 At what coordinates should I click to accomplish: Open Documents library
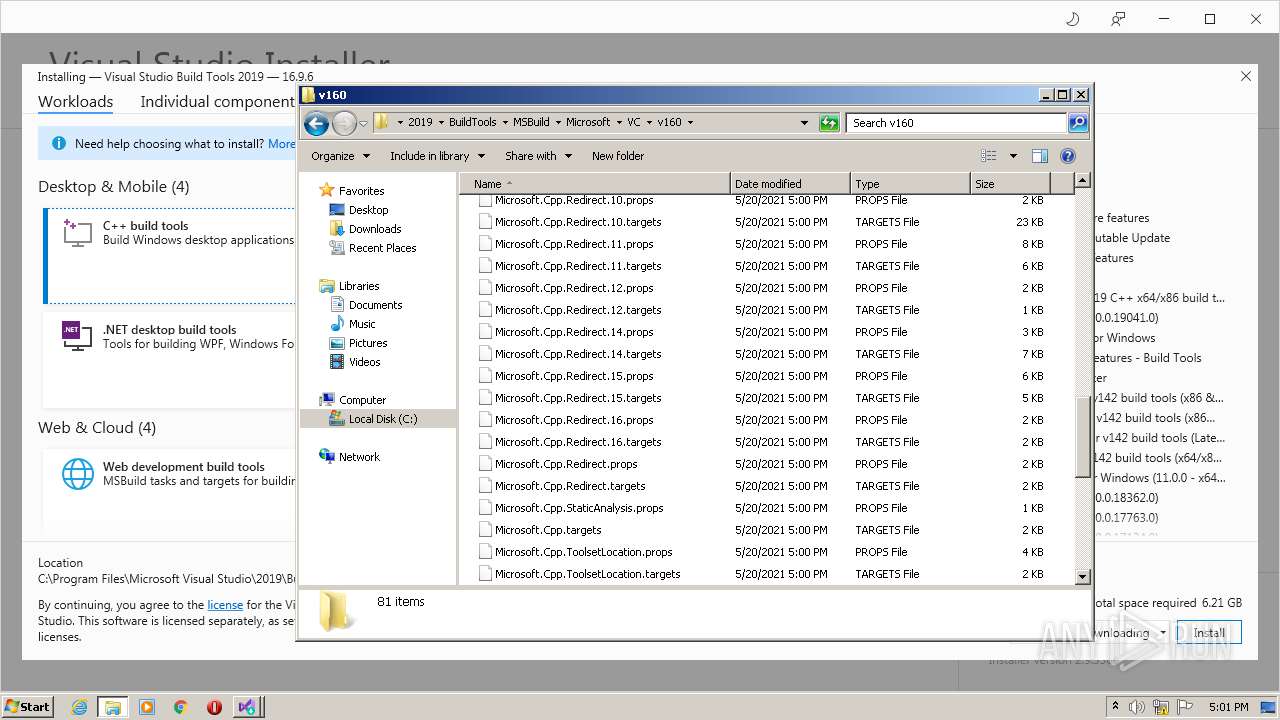tap(375, 305)
